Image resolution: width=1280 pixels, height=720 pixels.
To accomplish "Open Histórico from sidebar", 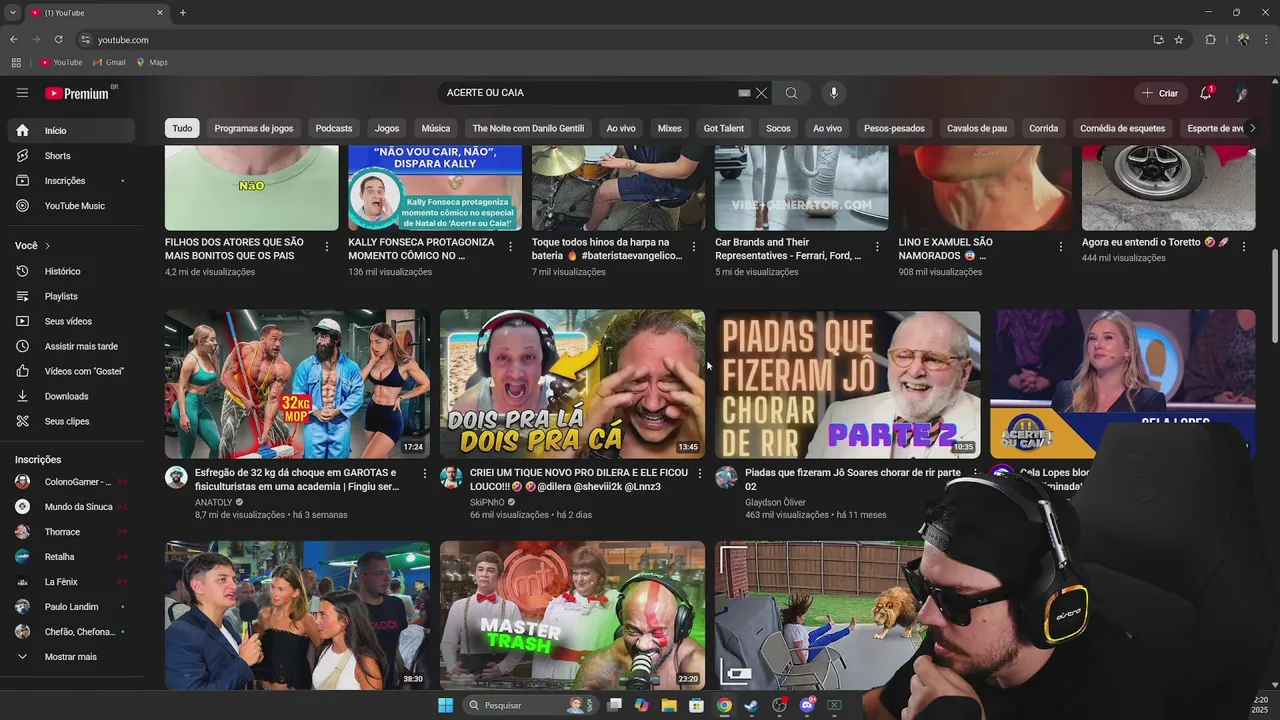I will click(69, 271).
